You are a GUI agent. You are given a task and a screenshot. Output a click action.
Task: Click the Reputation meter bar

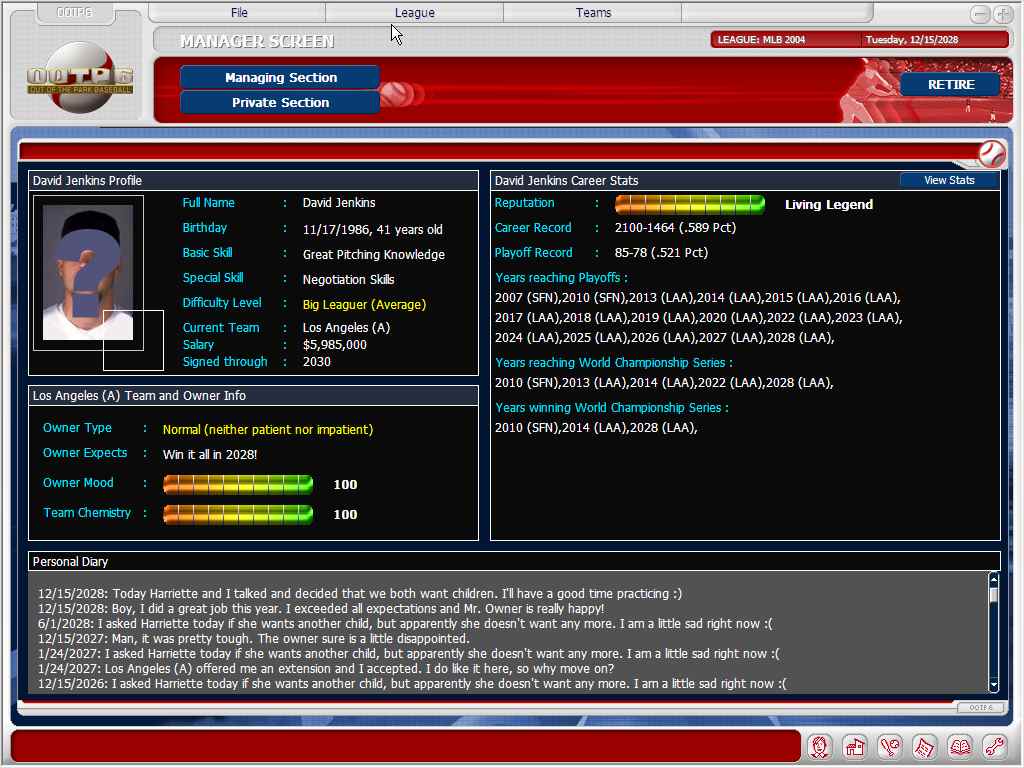pyautogui.click(x=690, y=204)
